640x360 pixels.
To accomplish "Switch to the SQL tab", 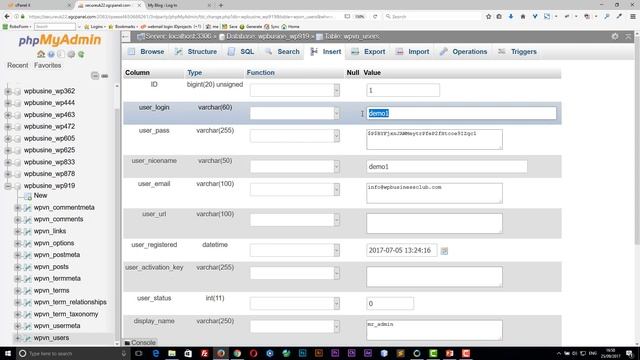I will [x=241, y=52].
